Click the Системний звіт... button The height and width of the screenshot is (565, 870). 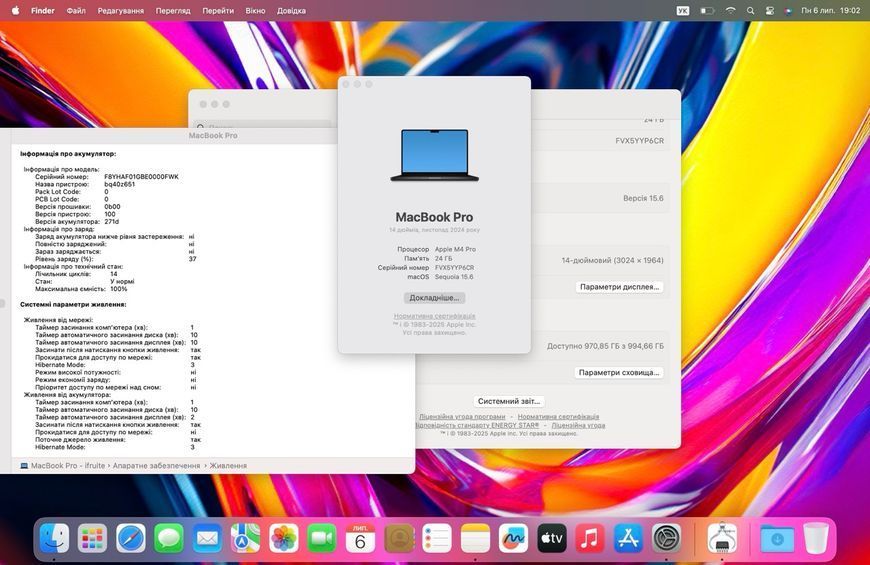509,401
